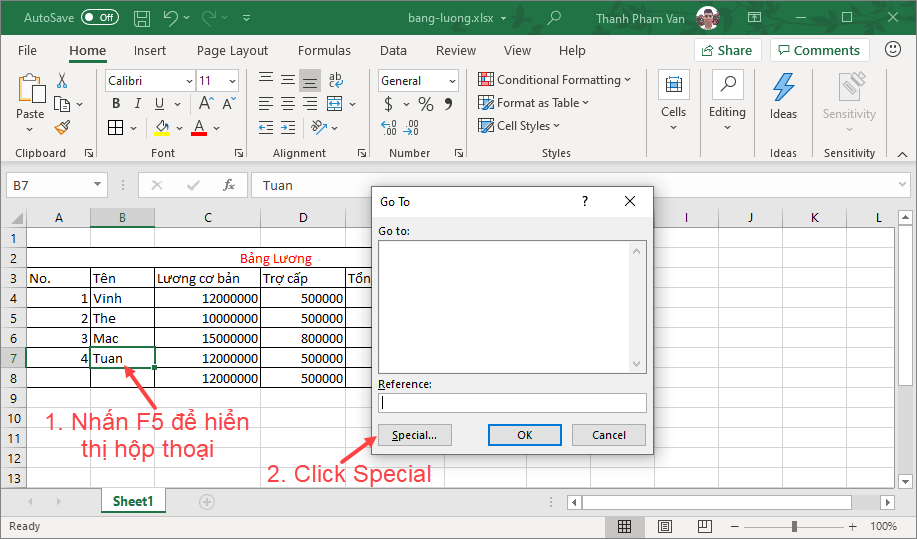Increase font size
Viewport: 917px width, 539px height.
click(206, 103)
